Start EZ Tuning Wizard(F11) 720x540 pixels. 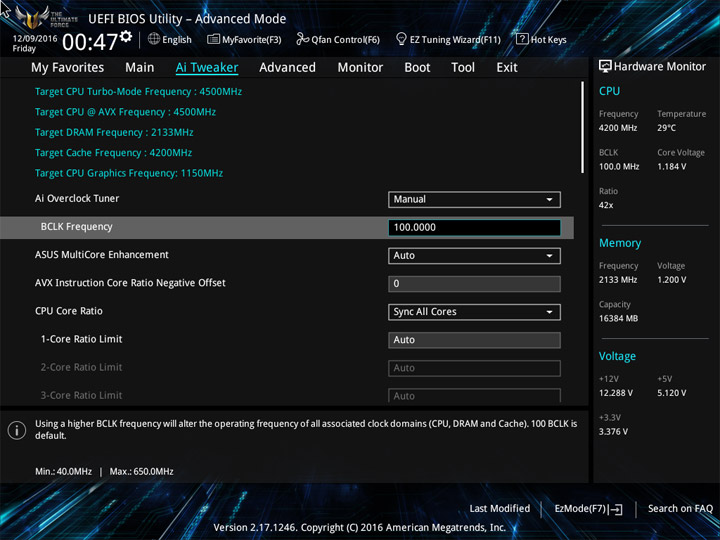tap(448, 39)
